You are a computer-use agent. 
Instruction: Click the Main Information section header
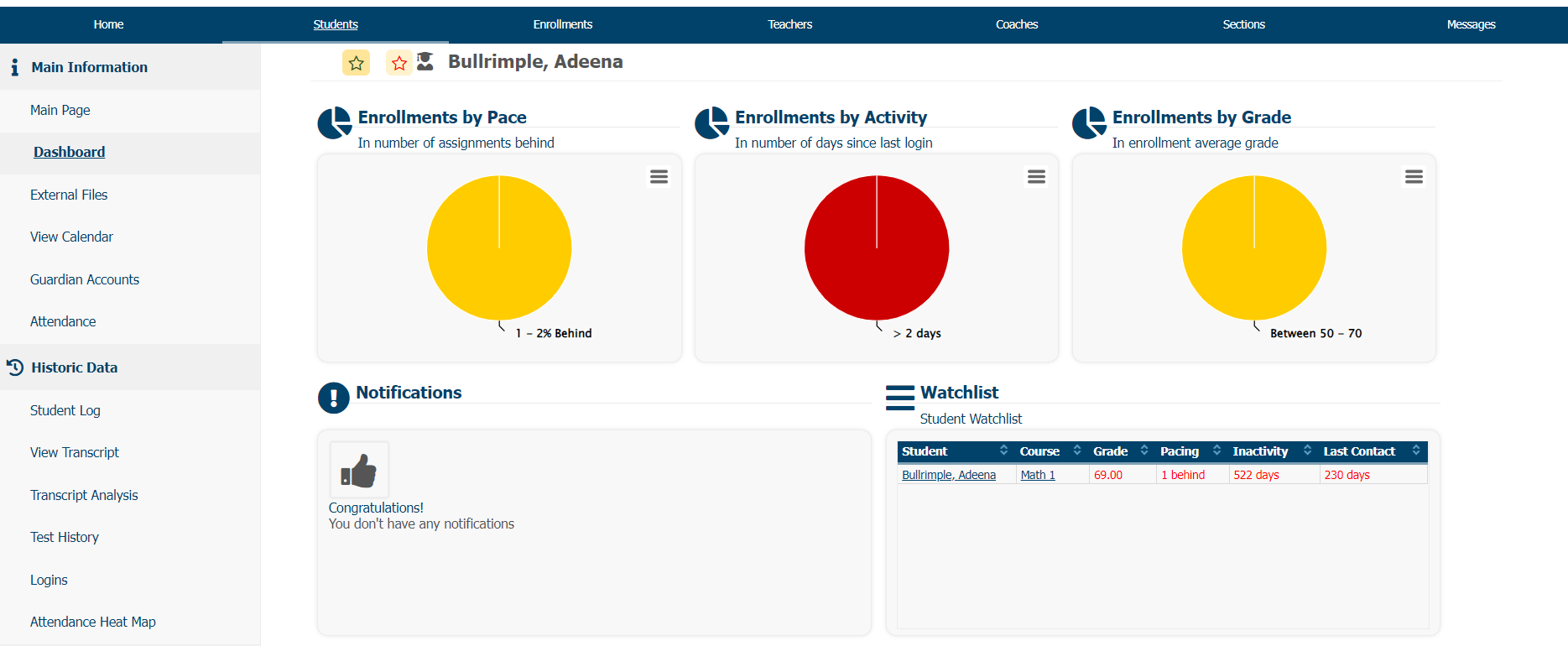(x=130, y=67)
